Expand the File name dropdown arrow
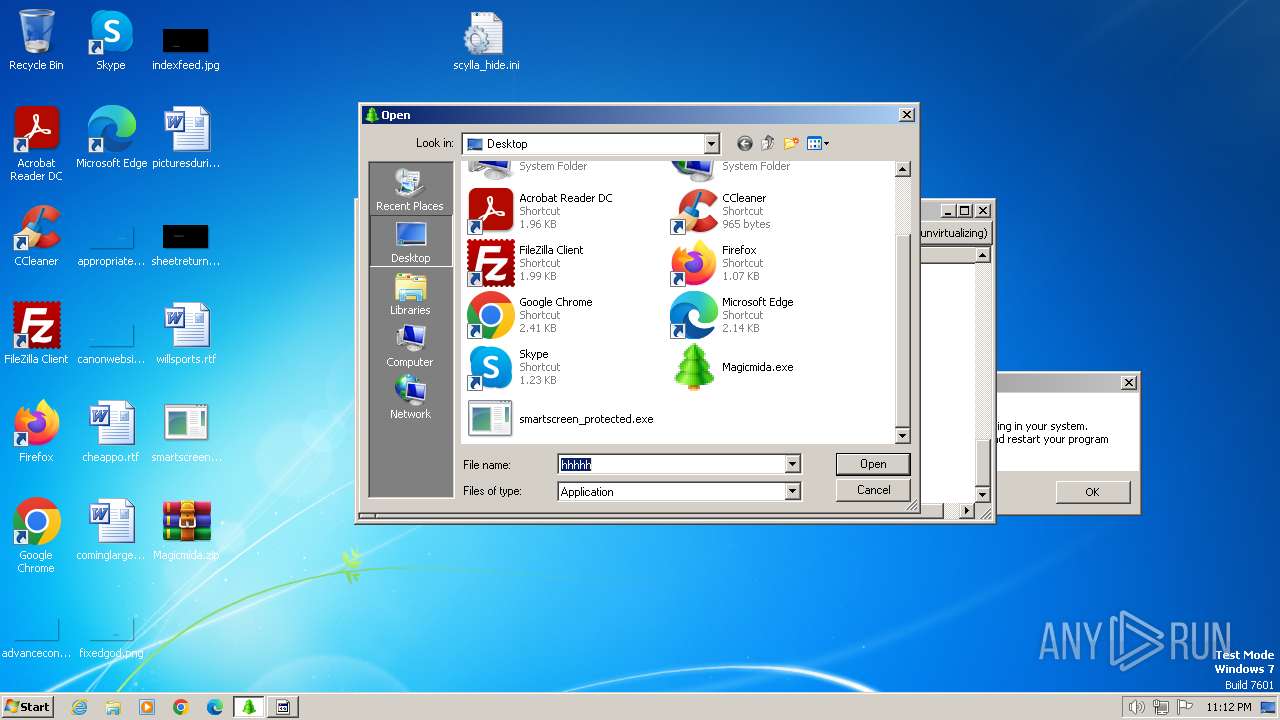This screenshot has width=1280, height=720. pyautogui.click(x=792, y=464)
